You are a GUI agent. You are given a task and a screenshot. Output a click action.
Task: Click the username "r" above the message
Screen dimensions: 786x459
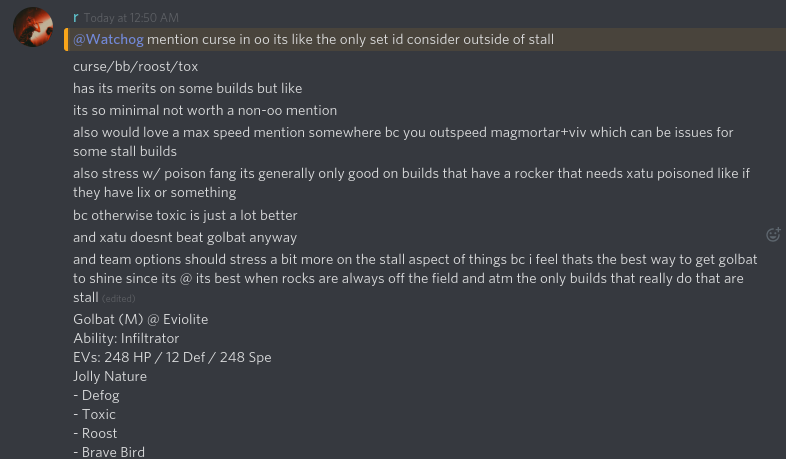[76, 17]
